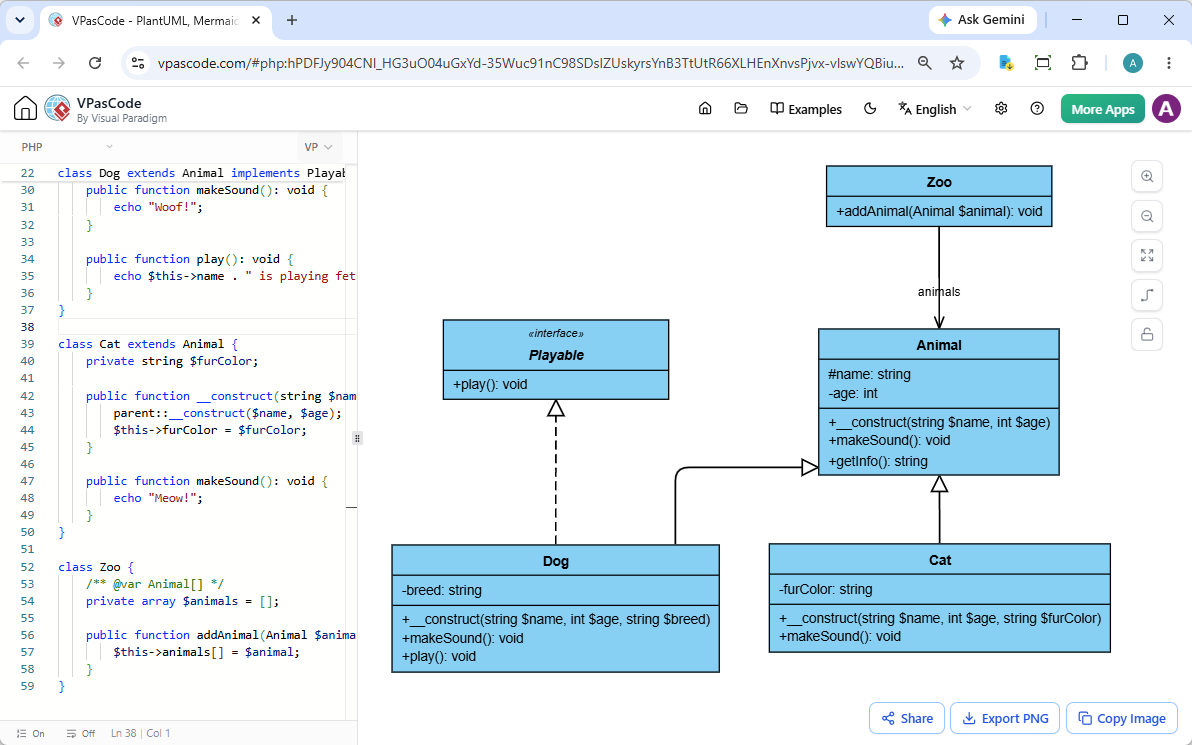Zoom in on the diagram canvas
Viewport: 1192px width, 745px height.
(1147, 176)
